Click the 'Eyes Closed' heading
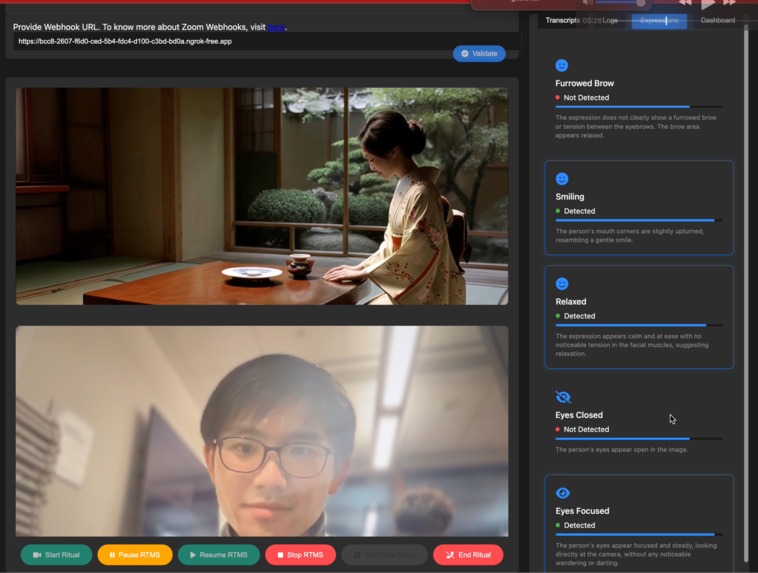The height and width of the screenshot is (573, 758). (579, 415)
